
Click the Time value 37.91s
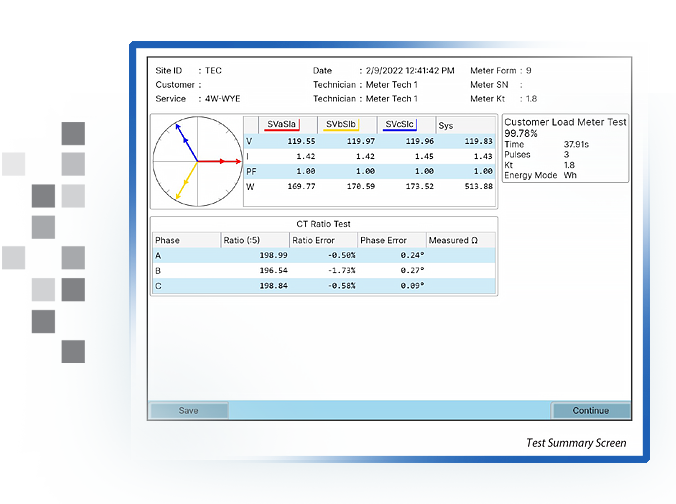click(x=576, y=144)
